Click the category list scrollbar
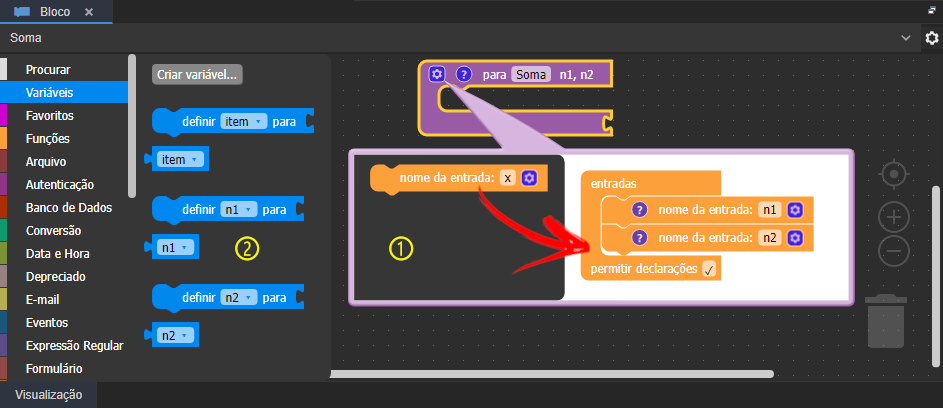 click(132, 126)
